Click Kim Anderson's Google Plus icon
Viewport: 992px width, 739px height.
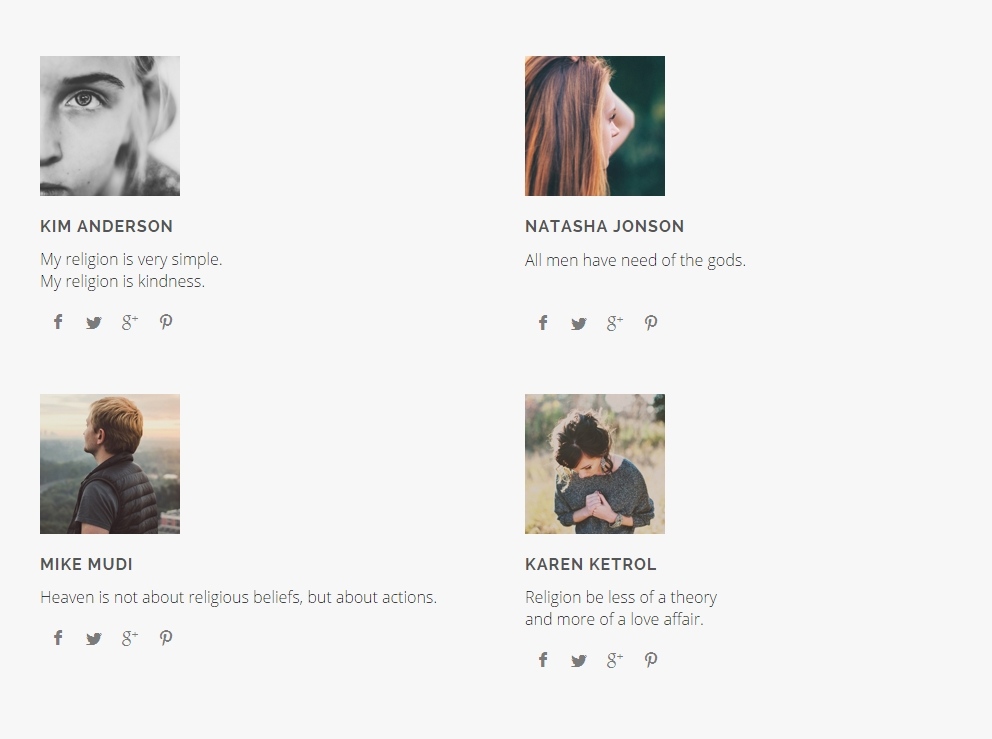(x=130, y=322)
